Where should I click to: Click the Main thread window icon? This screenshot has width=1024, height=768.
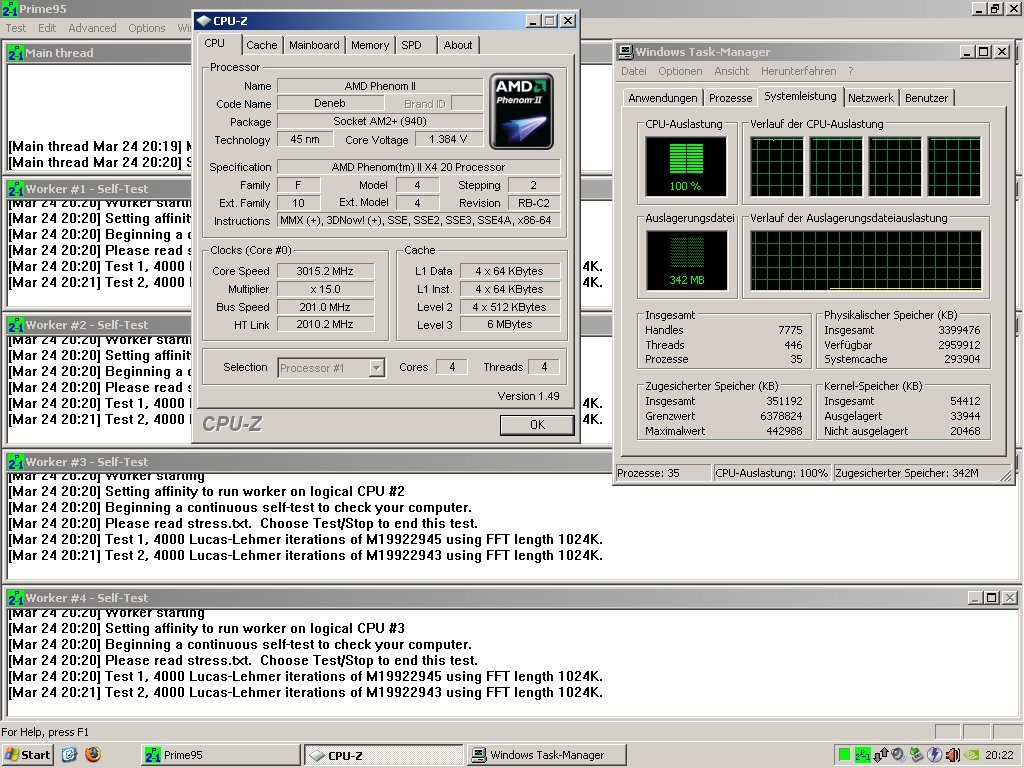pos(16,53)
